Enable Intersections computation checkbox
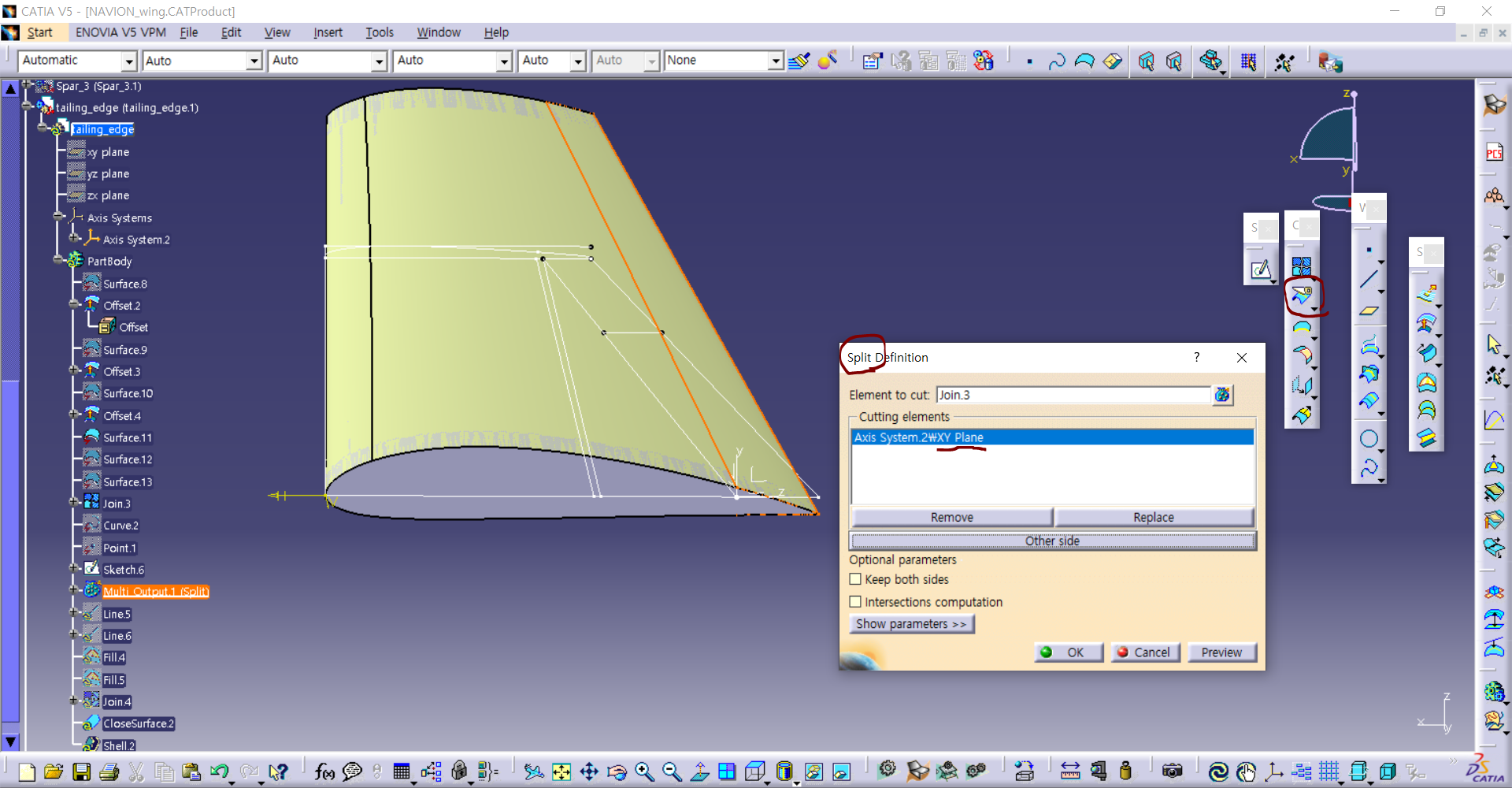The image size is (1512, 788). pyautogui.click(x=855, y=602)
